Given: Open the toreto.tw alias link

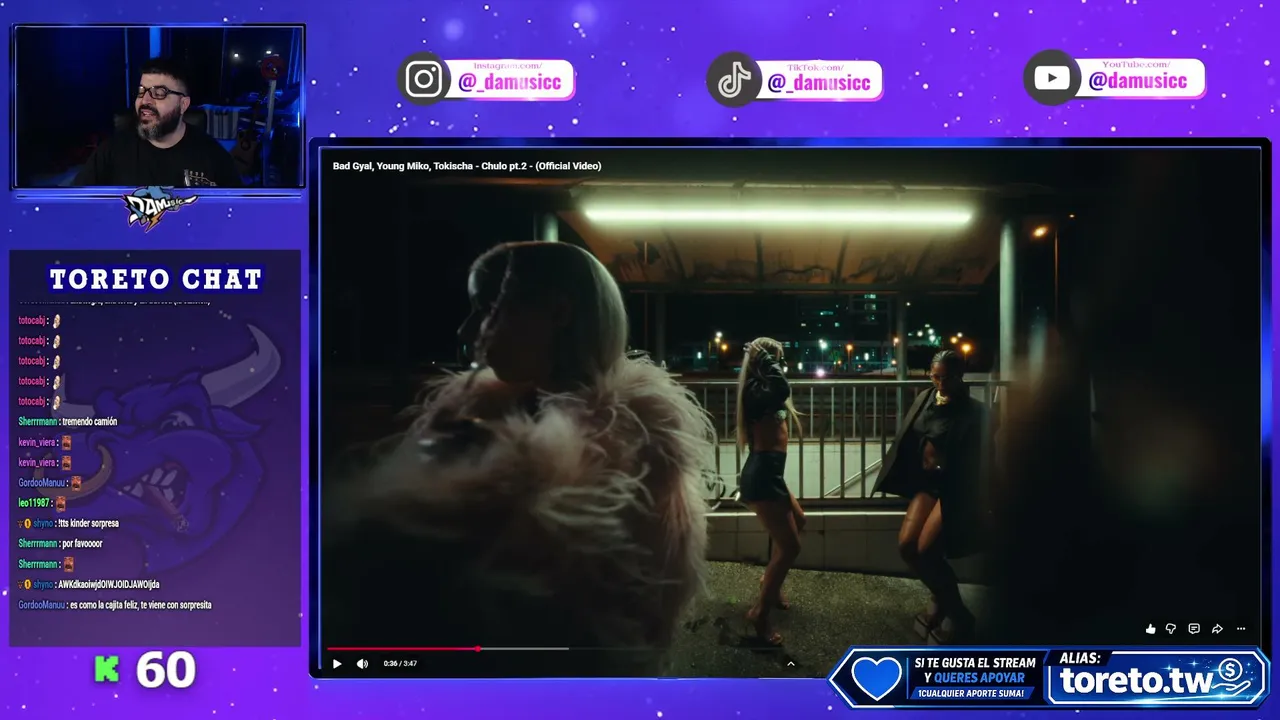Looking at the screenshot, I should [x=1137, y=682].
